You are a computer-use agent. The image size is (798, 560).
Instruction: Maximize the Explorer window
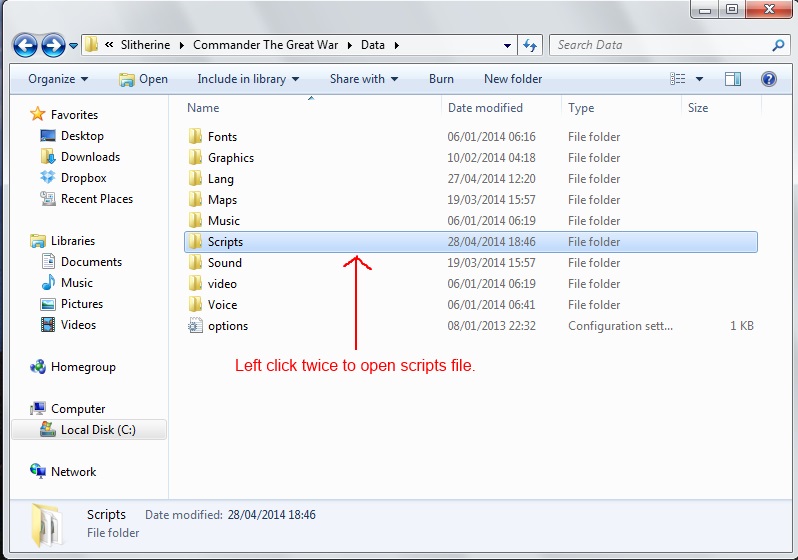[x=732, y=10]
